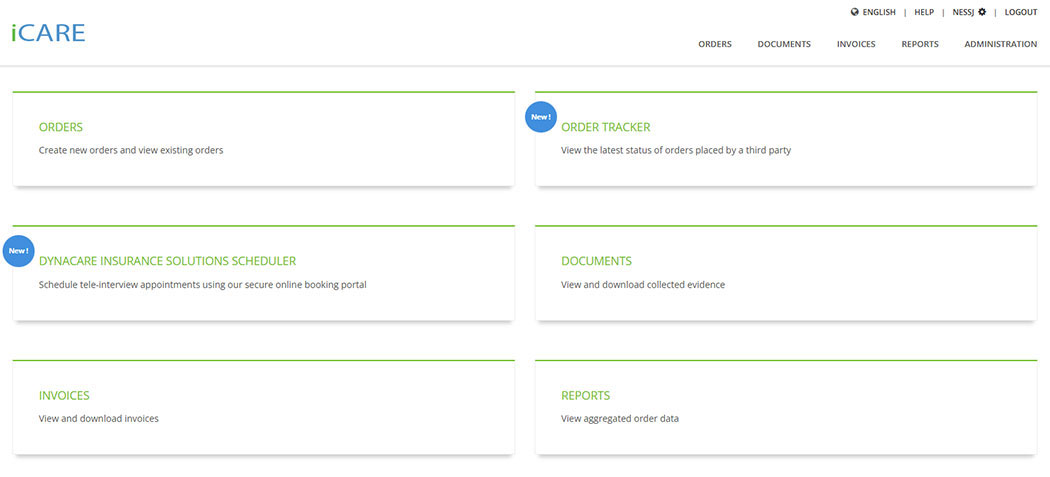
Task: Select INVOICES in the top navigation
Action: tap(856, 44)
